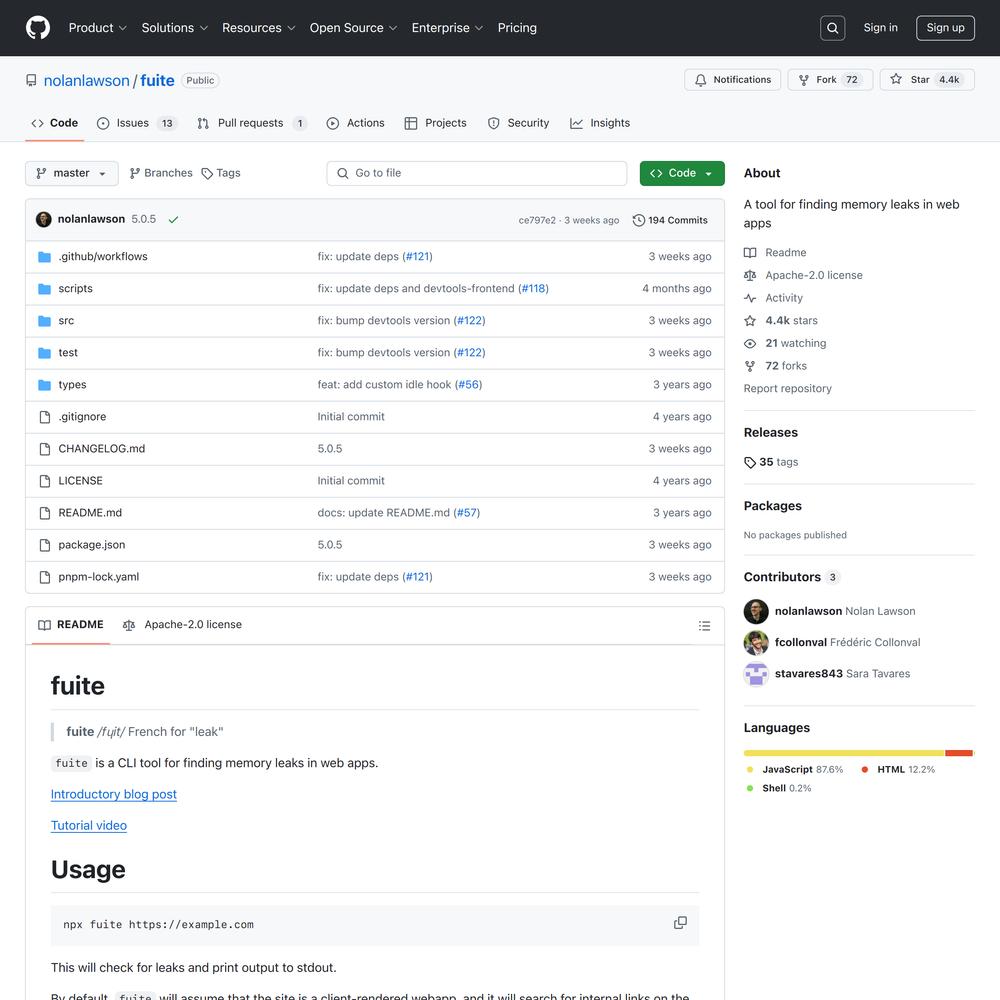This screenshot has height=1000, width=1000.
Task: Click the red HTML language bar segment
Action: [x=959, y=753]
